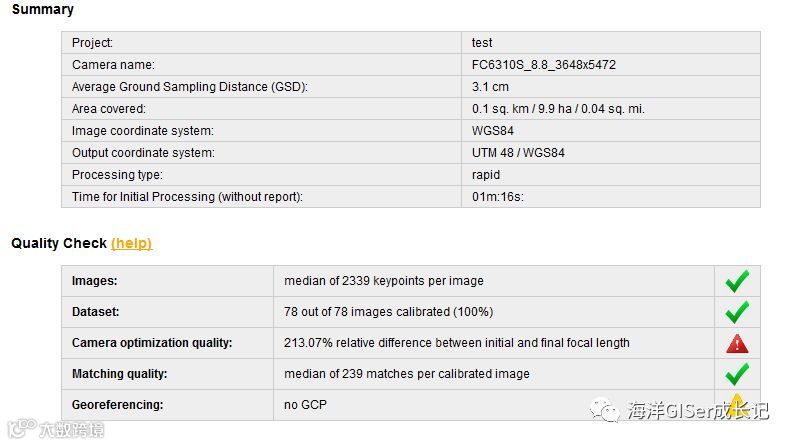Click the Processing type value 'rapid'

point(486,175)
